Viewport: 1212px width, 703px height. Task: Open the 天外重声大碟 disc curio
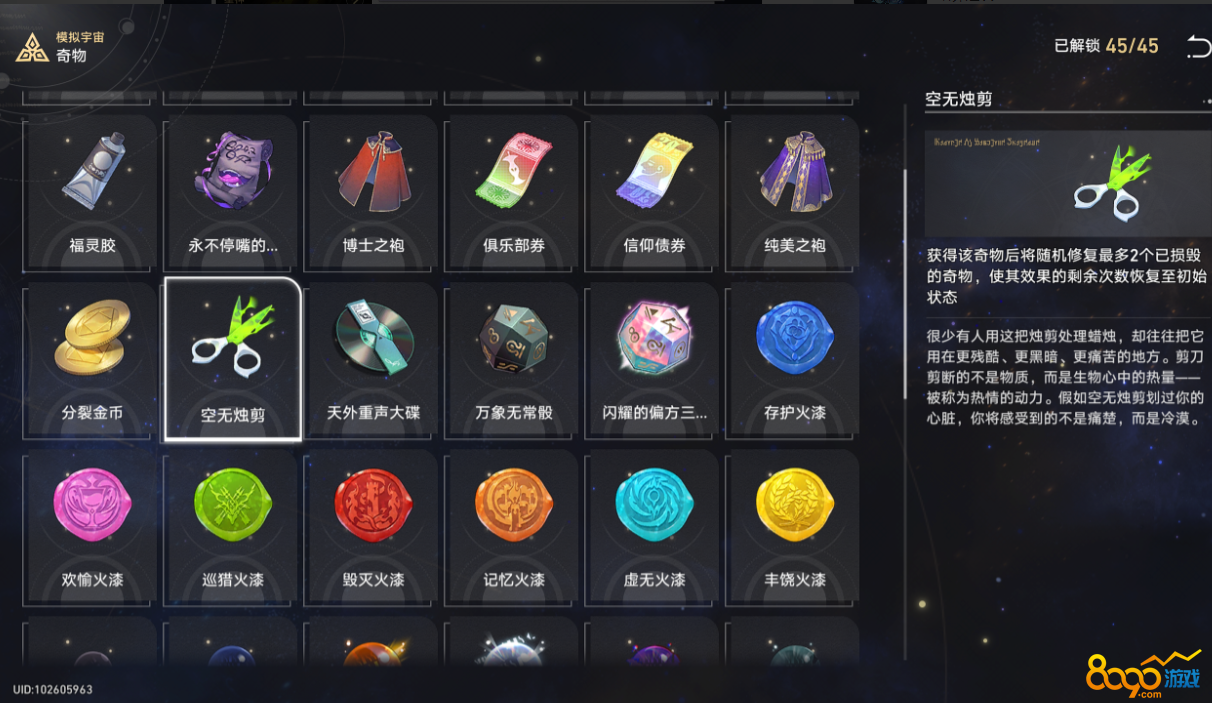[373, 359]
